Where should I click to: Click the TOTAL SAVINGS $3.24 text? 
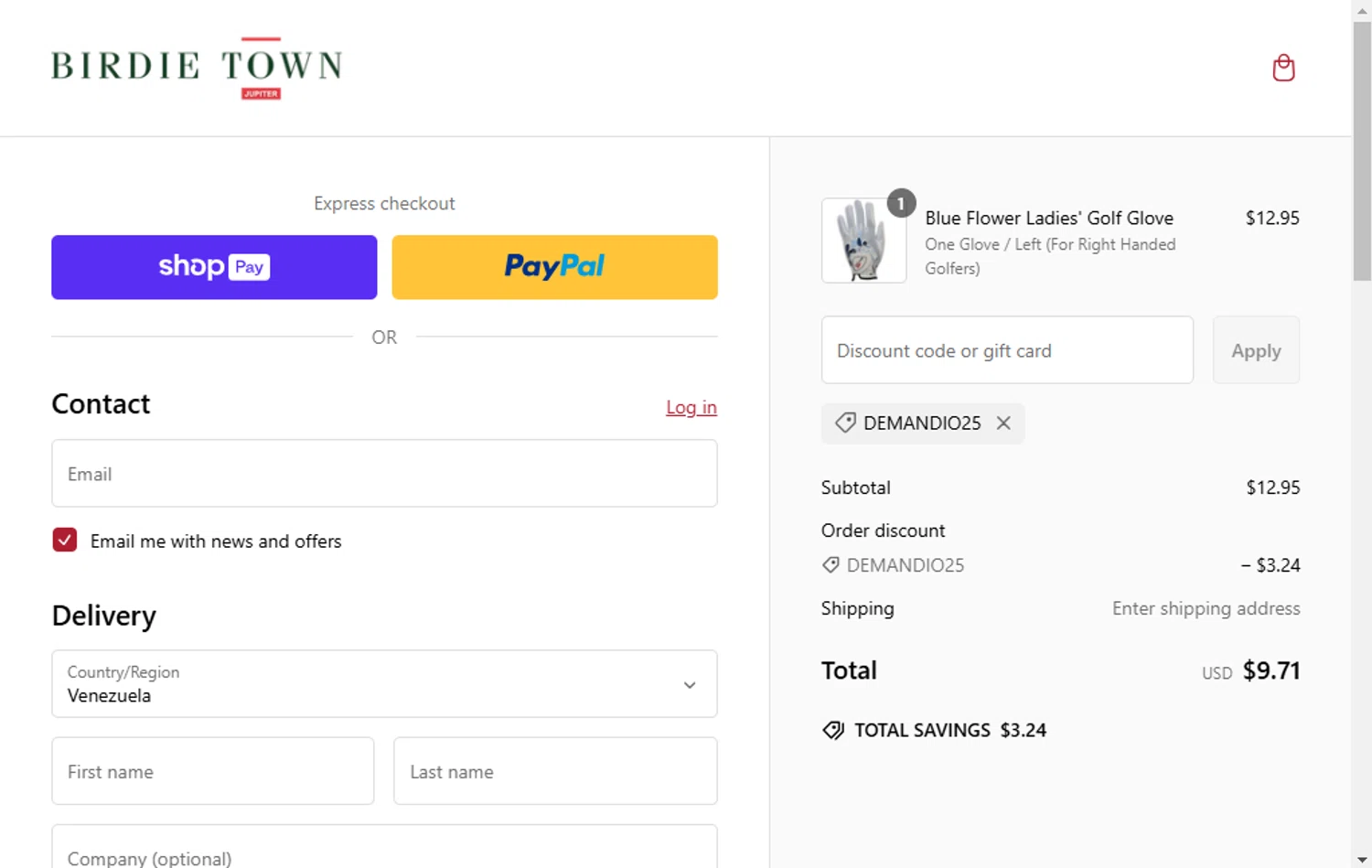click(x=950, y=730)
